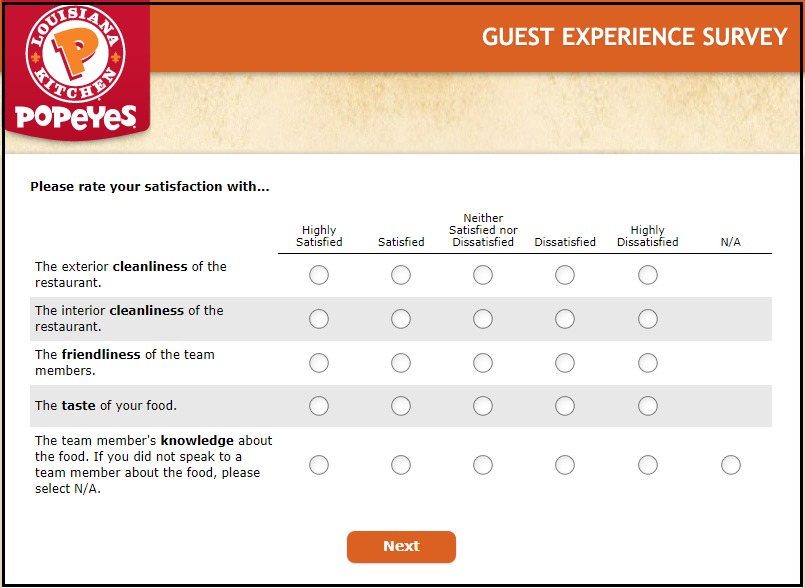Select Highly Dissatisfied for friendliness
Viewport: 805px width, 588px height.
tap(647, 363)
